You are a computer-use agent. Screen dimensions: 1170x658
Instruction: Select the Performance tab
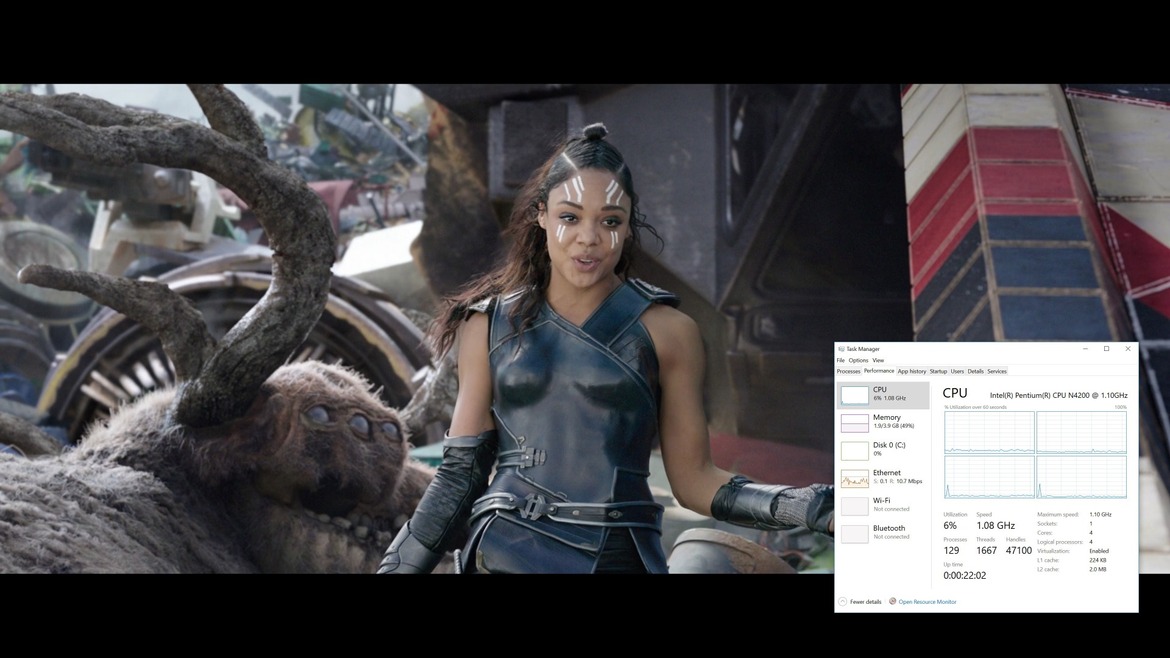879,371
